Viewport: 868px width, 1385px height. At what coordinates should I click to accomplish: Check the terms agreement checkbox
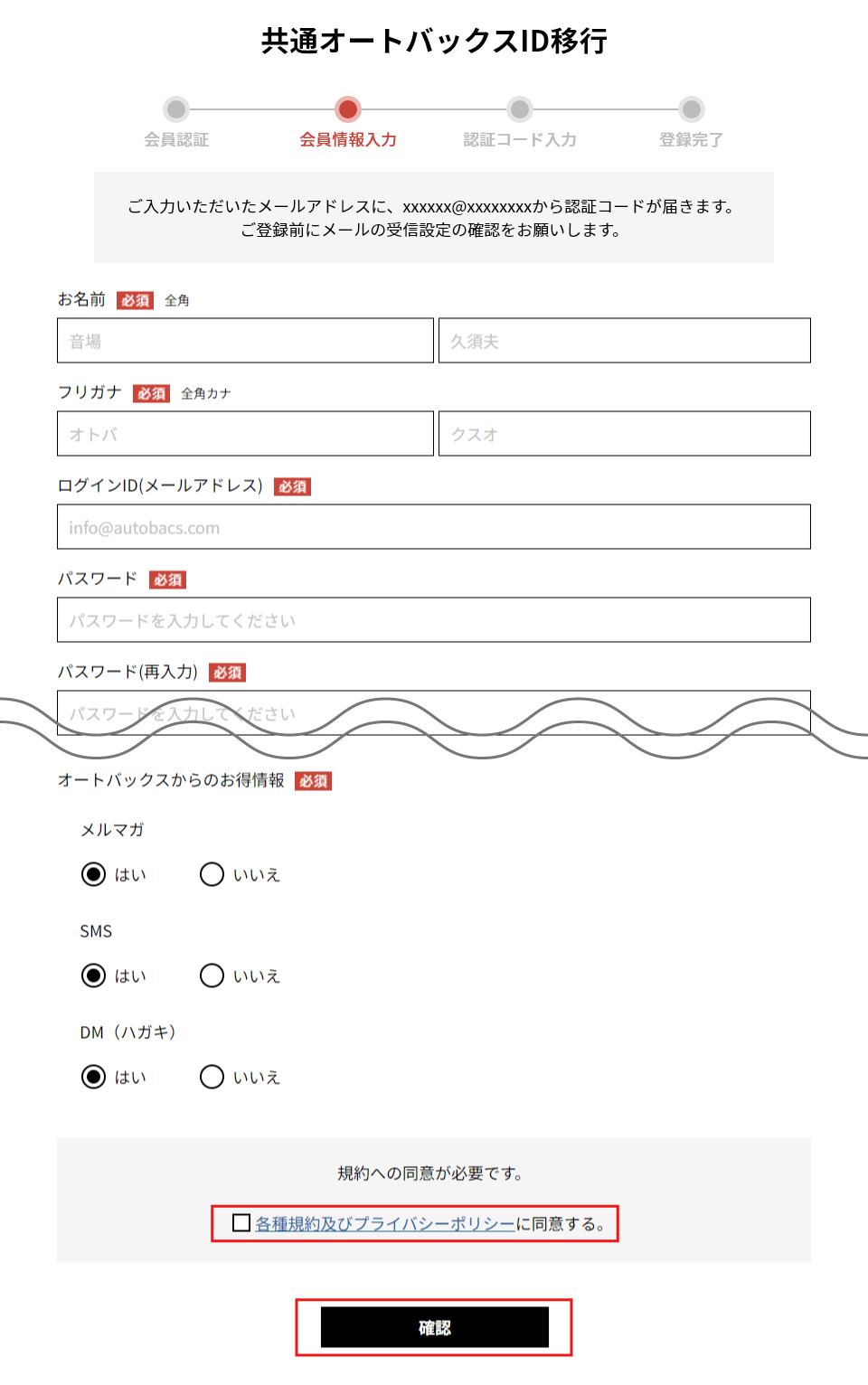pyautogui.click(x=241, y=1223)
